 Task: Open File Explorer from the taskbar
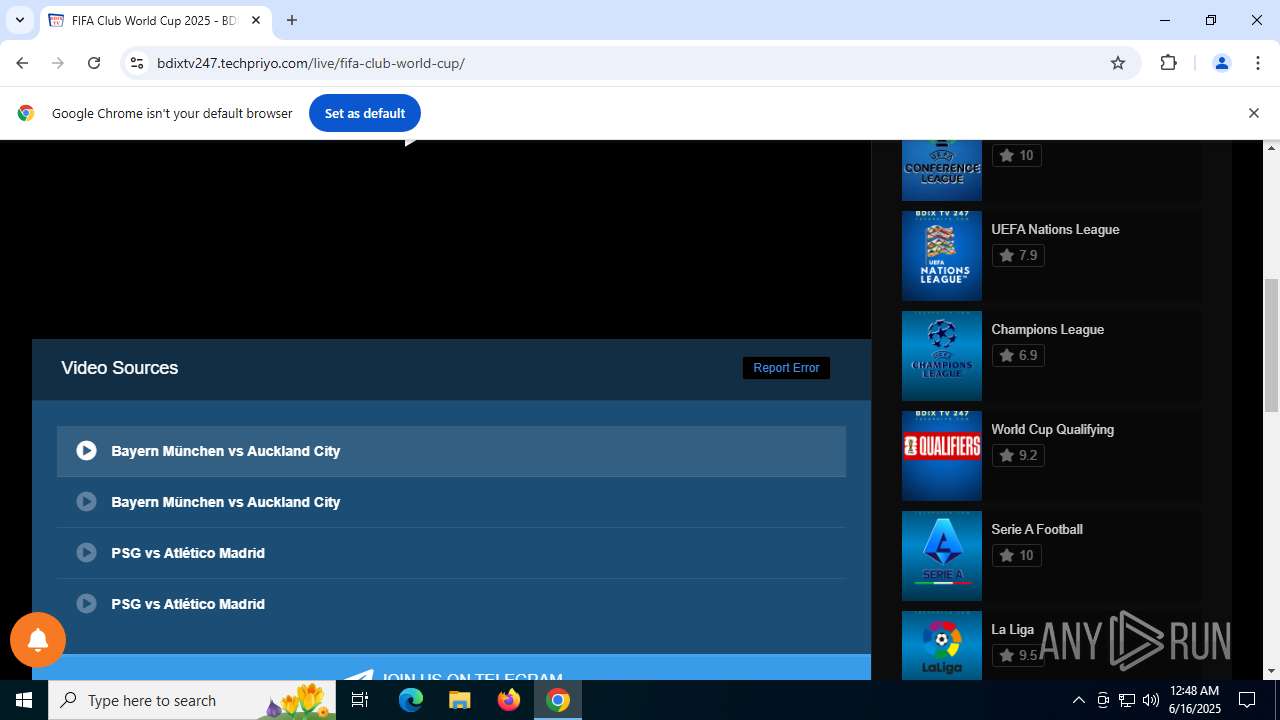coord(459,700)
